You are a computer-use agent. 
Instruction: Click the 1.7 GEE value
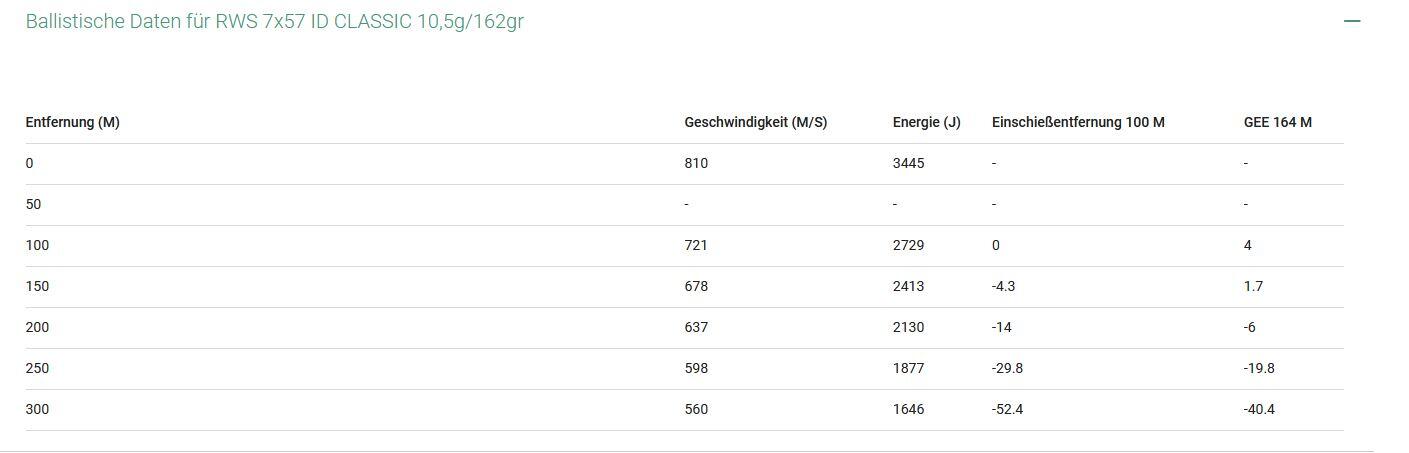pos(1253,286)
